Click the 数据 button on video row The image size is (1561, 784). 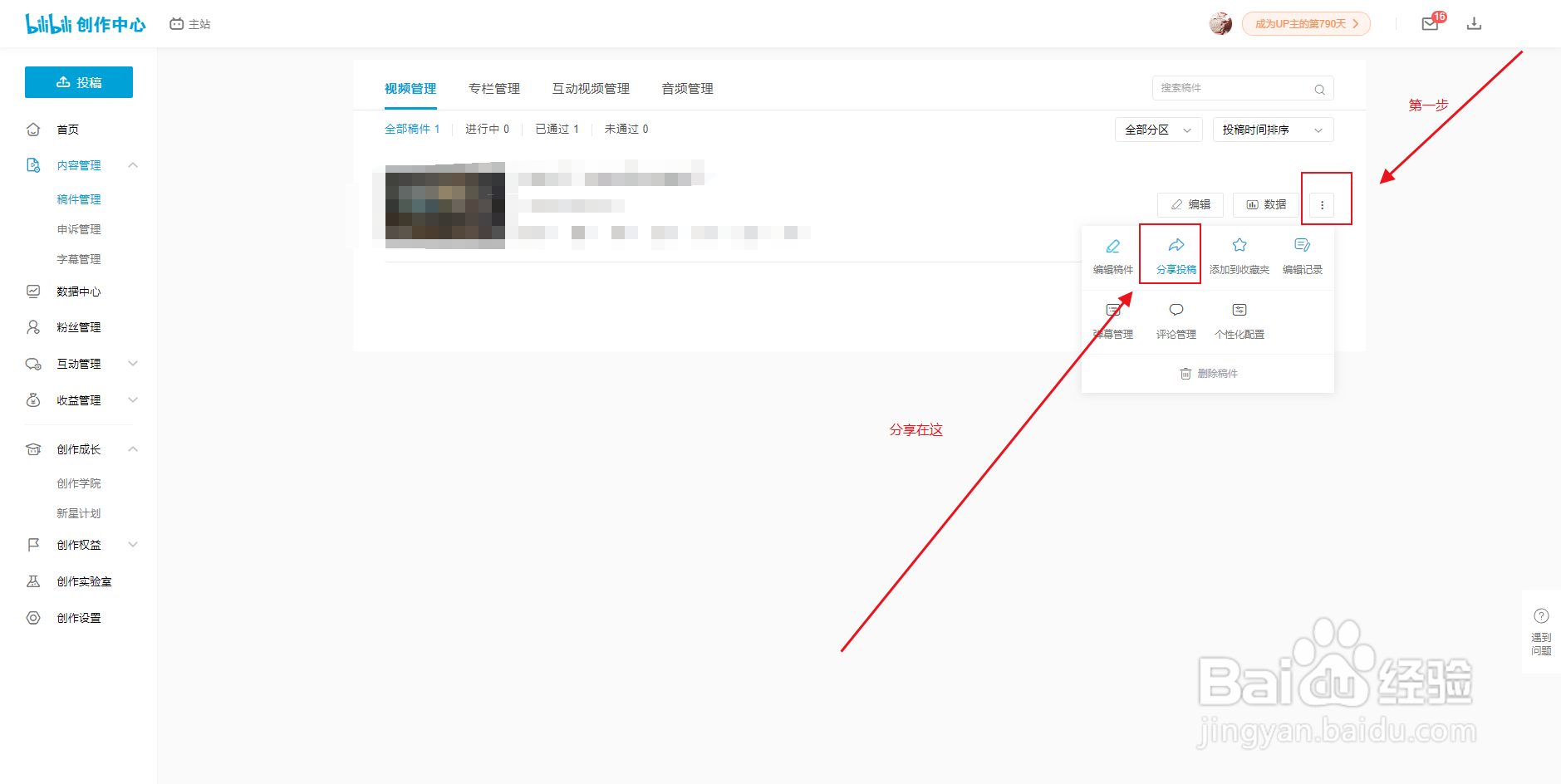click(1266, 204)
